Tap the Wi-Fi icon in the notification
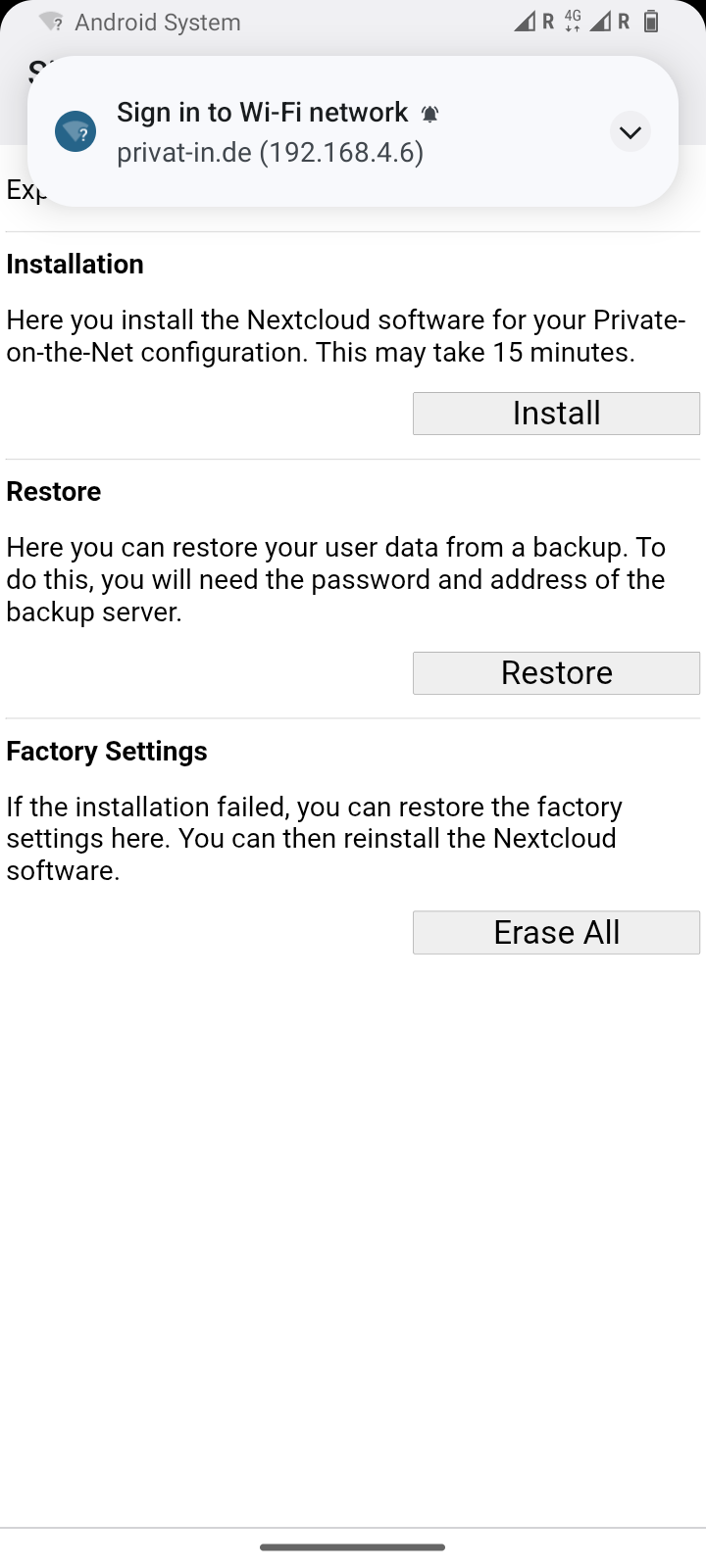 pos(76,131)
